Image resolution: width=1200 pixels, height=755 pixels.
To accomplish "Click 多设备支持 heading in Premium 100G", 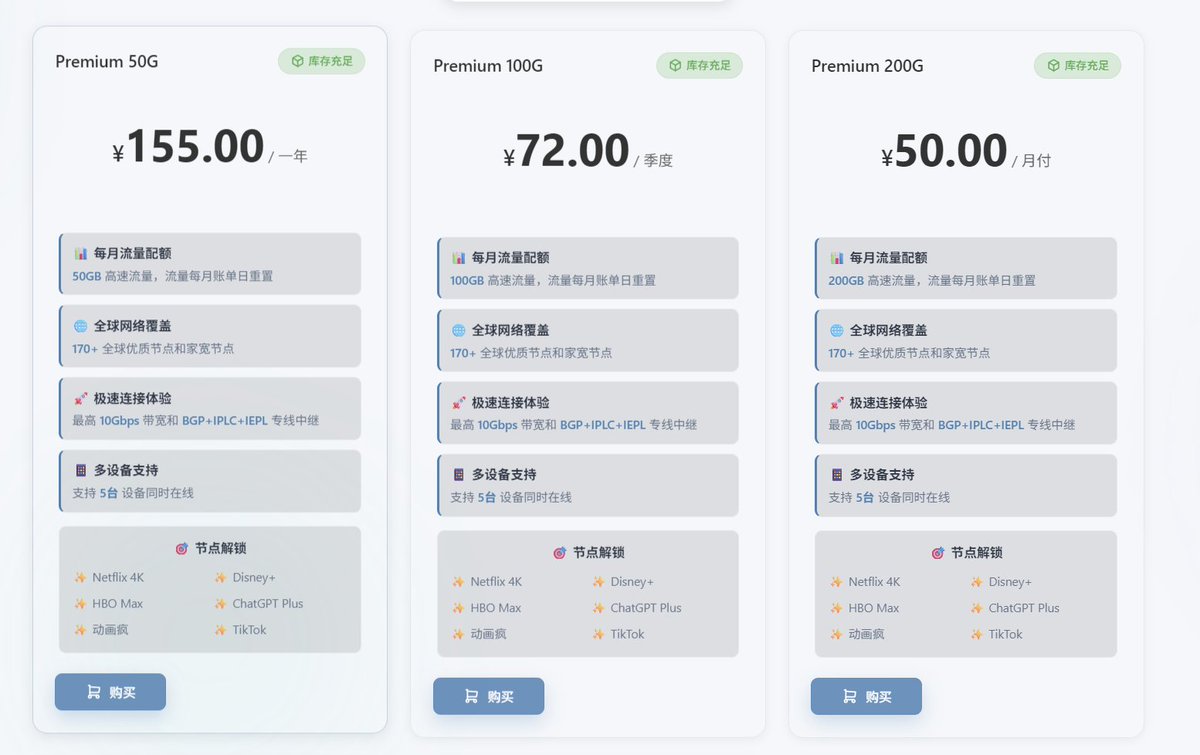I will (x=504, y=474).
